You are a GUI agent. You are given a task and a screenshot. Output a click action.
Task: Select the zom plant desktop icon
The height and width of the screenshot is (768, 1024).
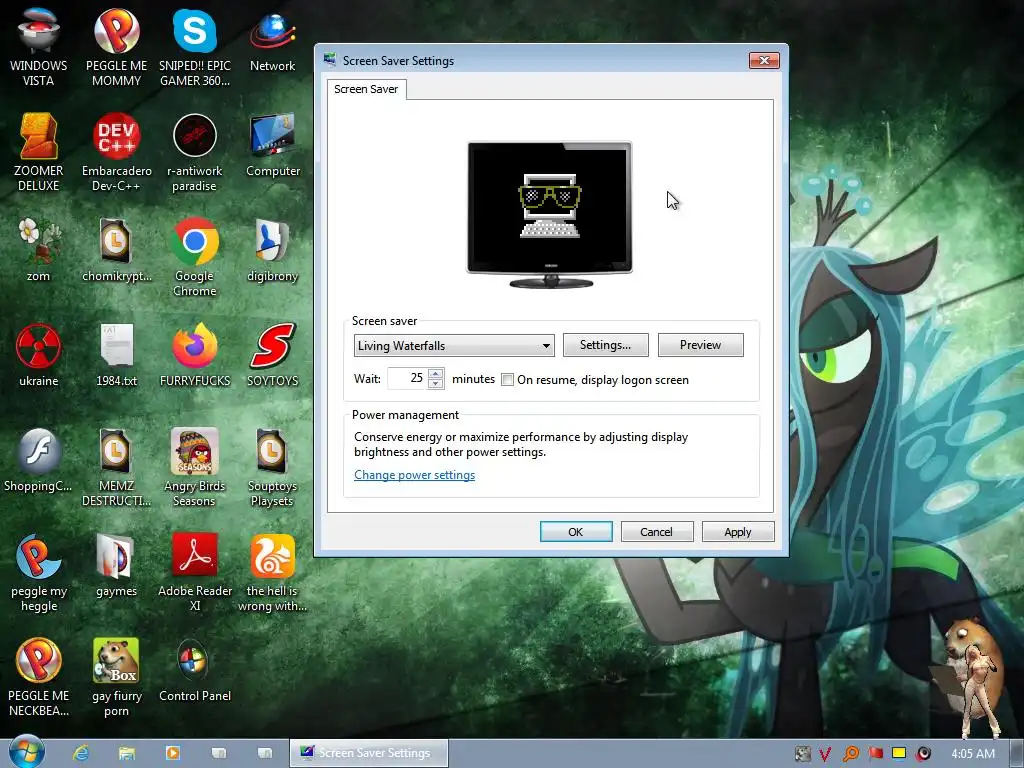39,249
